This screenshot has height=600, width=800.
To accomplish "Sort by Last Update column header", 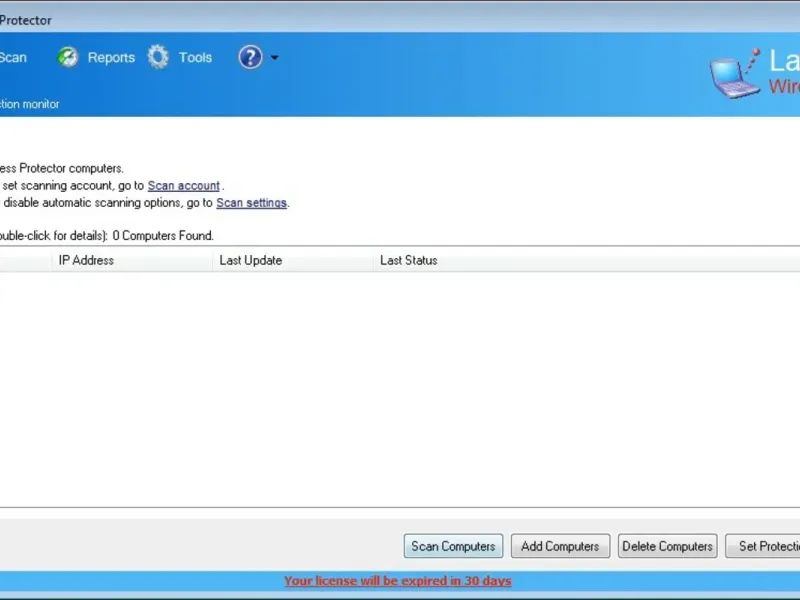I will pyautogui.click(x=293, y=260).
